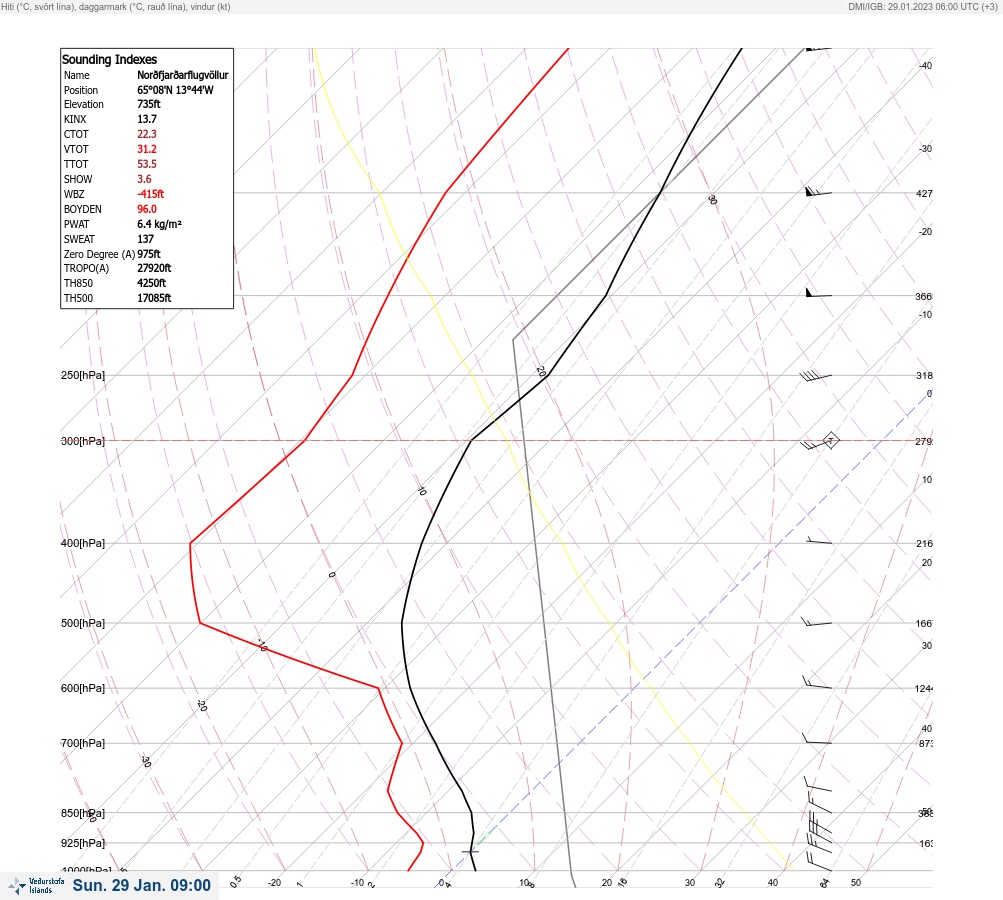This screenshot has width=1003, height=900.
Task: Click the WBZ value '-415ft'
Action: [150, 194]
